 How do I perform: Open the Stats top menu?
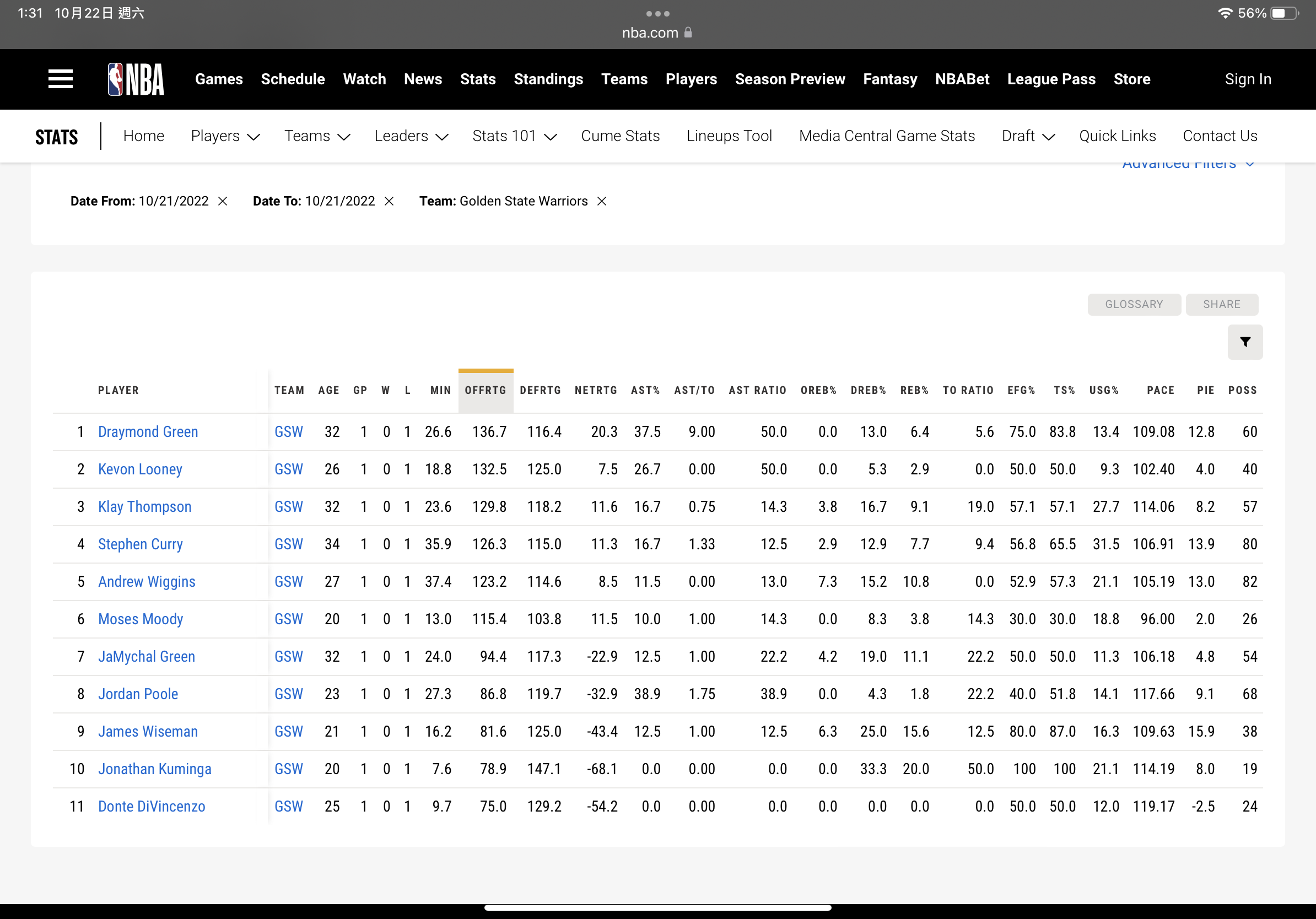coord(478,79)
